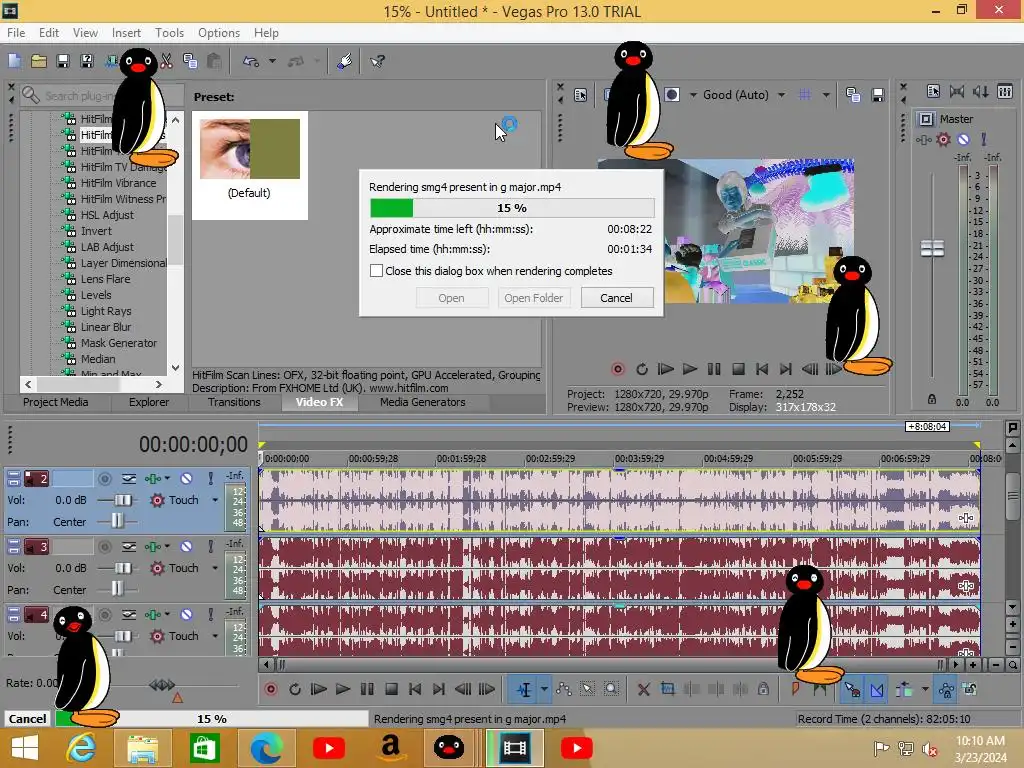Select the Zoom Edit magnifier tool
Image resolution: width=1024 pixels, height=768 pixels.
(611, 689)
